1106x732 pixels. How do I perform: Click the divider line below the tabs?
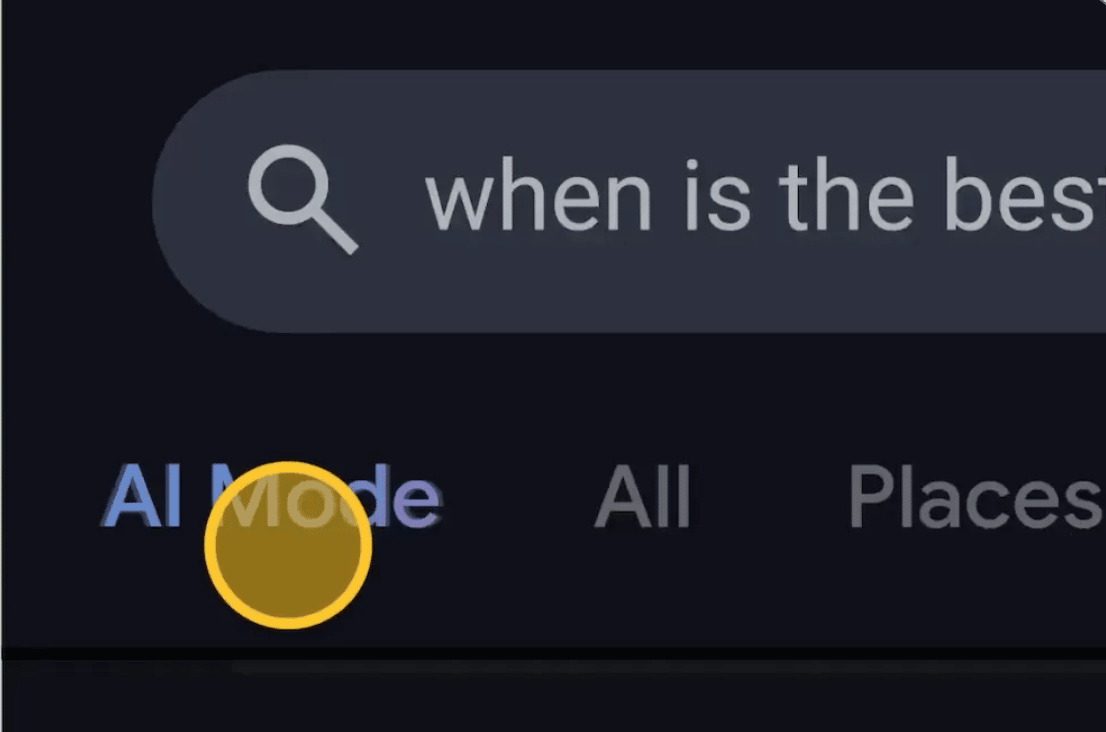tap(553, 654)
